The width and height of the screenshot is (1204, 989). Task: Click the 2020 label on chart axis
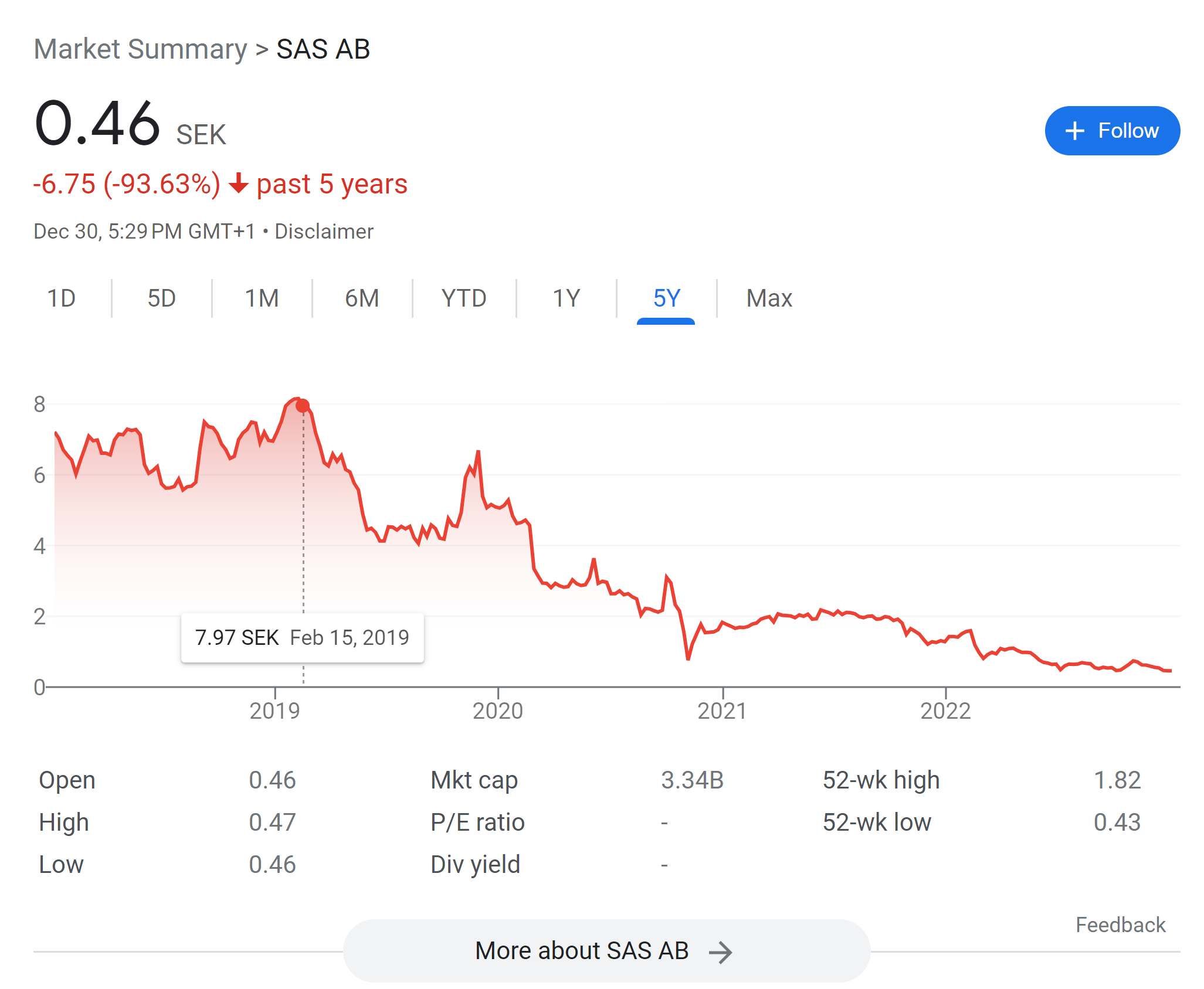click(x=497, y=711)
